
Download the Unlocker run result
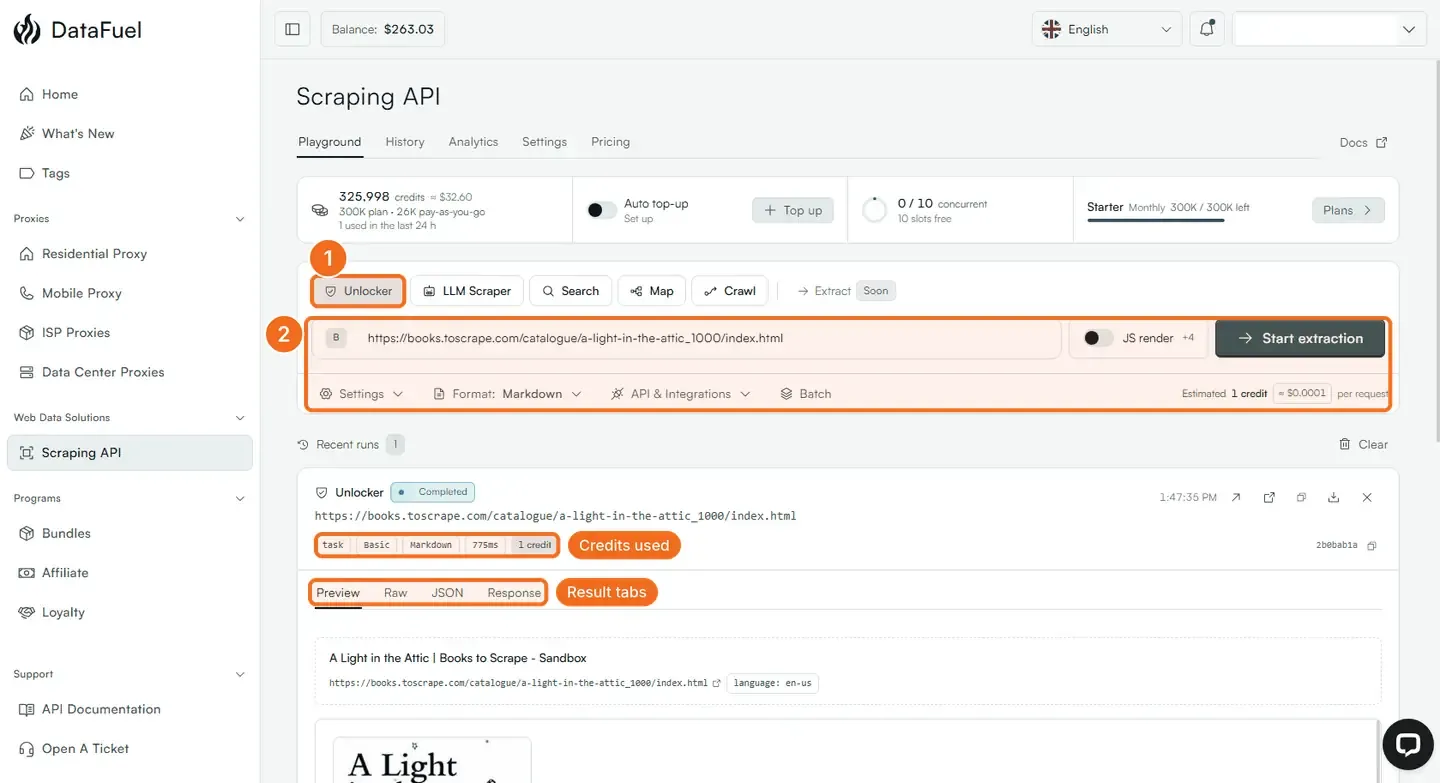click(x=1334, y=497)
